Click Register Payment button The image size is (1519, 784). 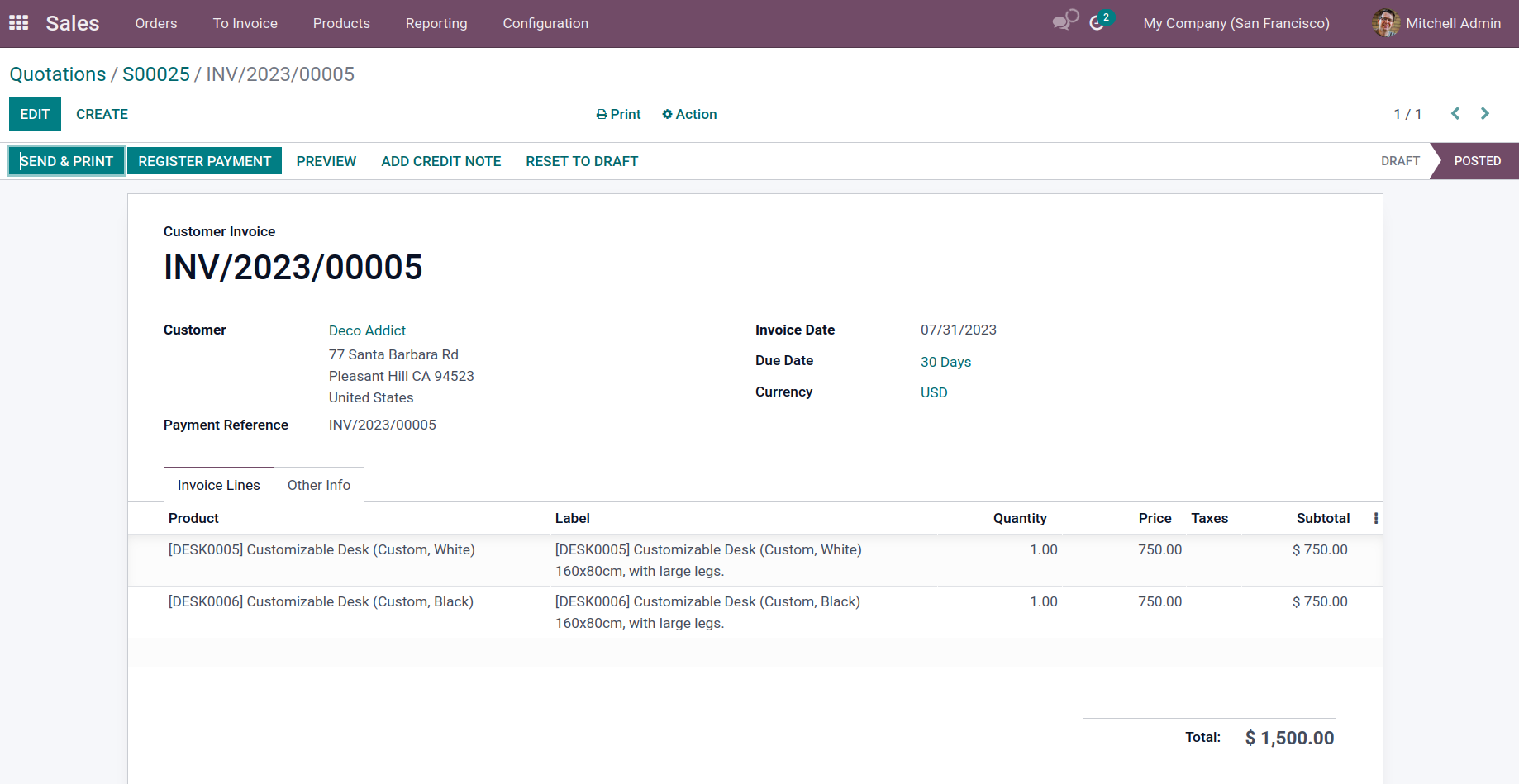[204, 161]
